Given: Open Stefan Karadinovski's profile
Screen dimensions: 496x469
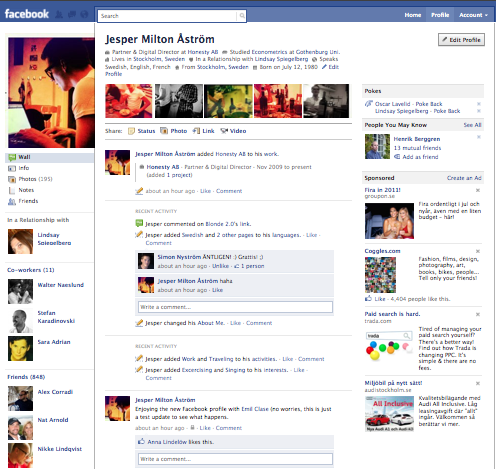Looking at the screenshot, I should (56, 317).
